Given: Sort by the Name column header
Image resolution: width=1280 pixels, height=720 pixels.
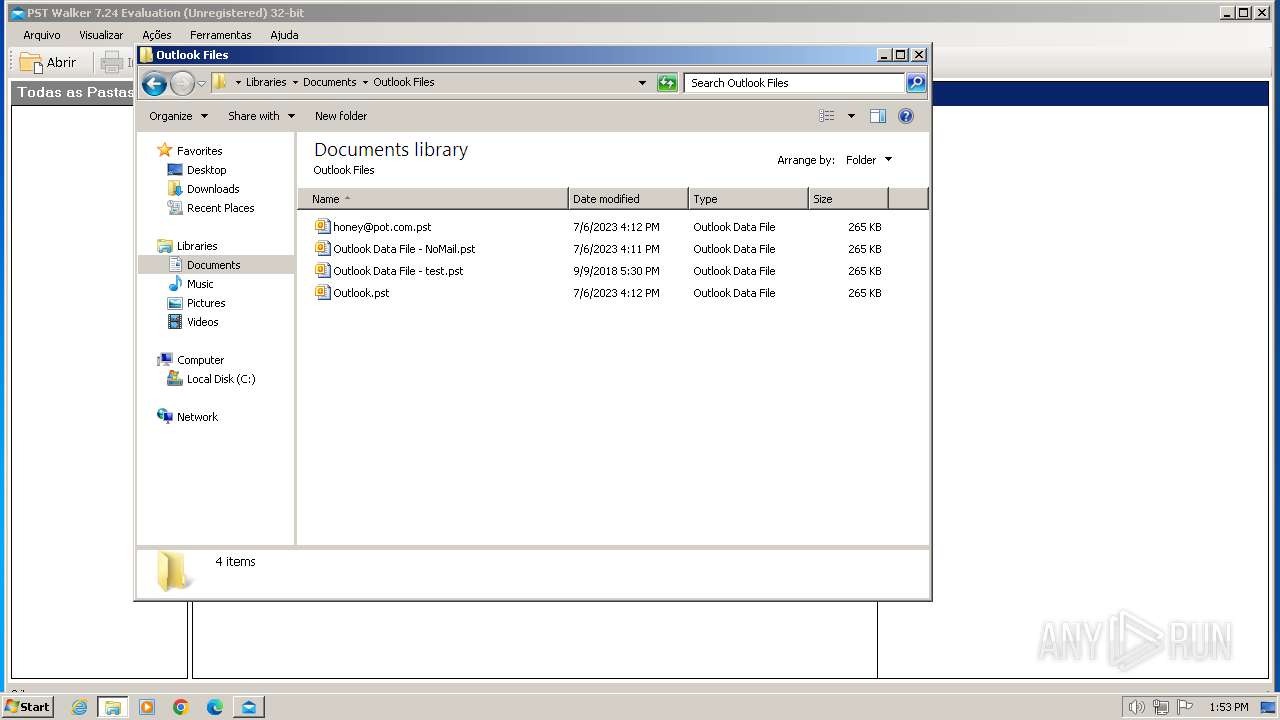Looking at the screenshot, I should click(433, 199).
